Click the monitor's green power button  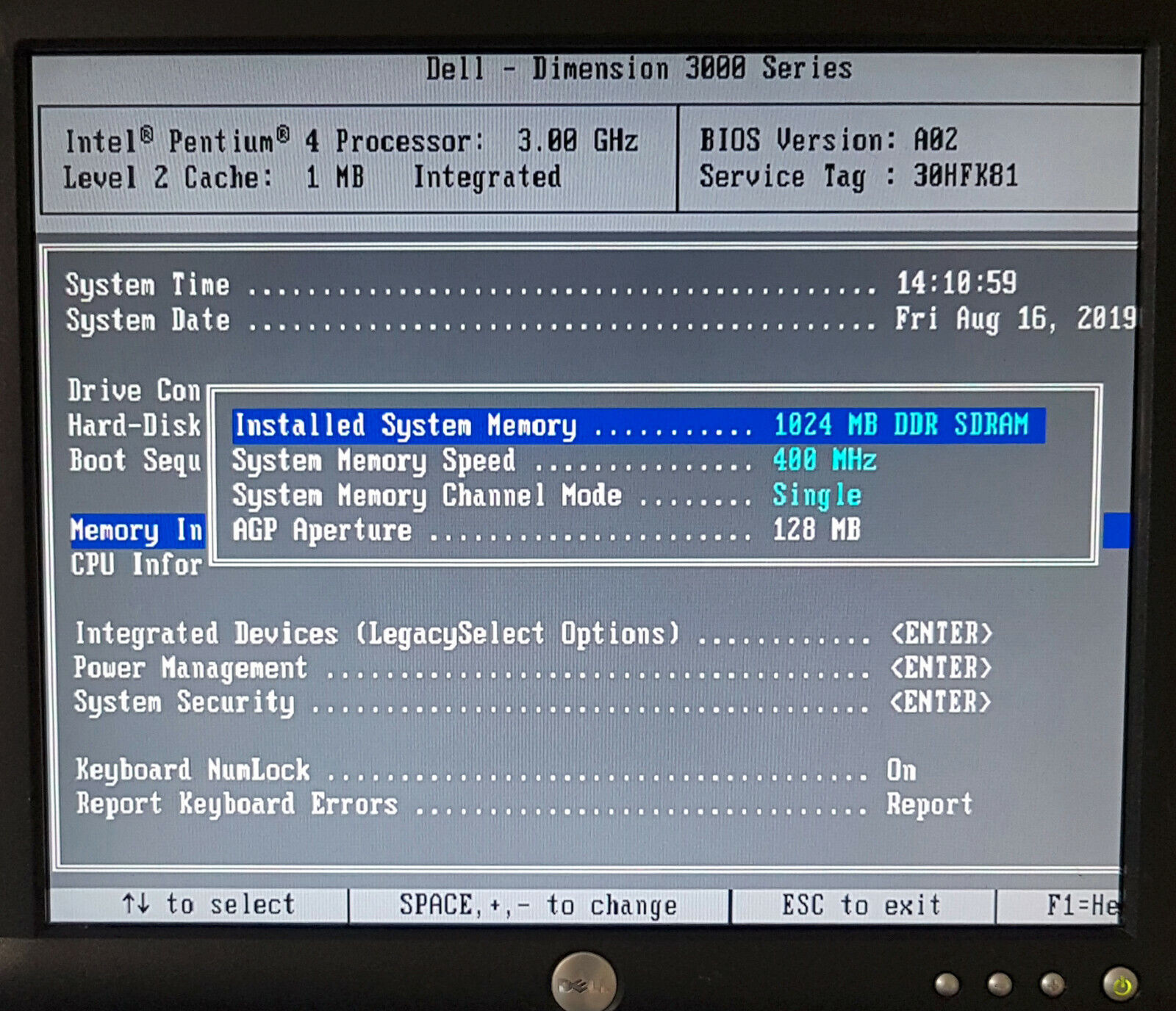1119,985
